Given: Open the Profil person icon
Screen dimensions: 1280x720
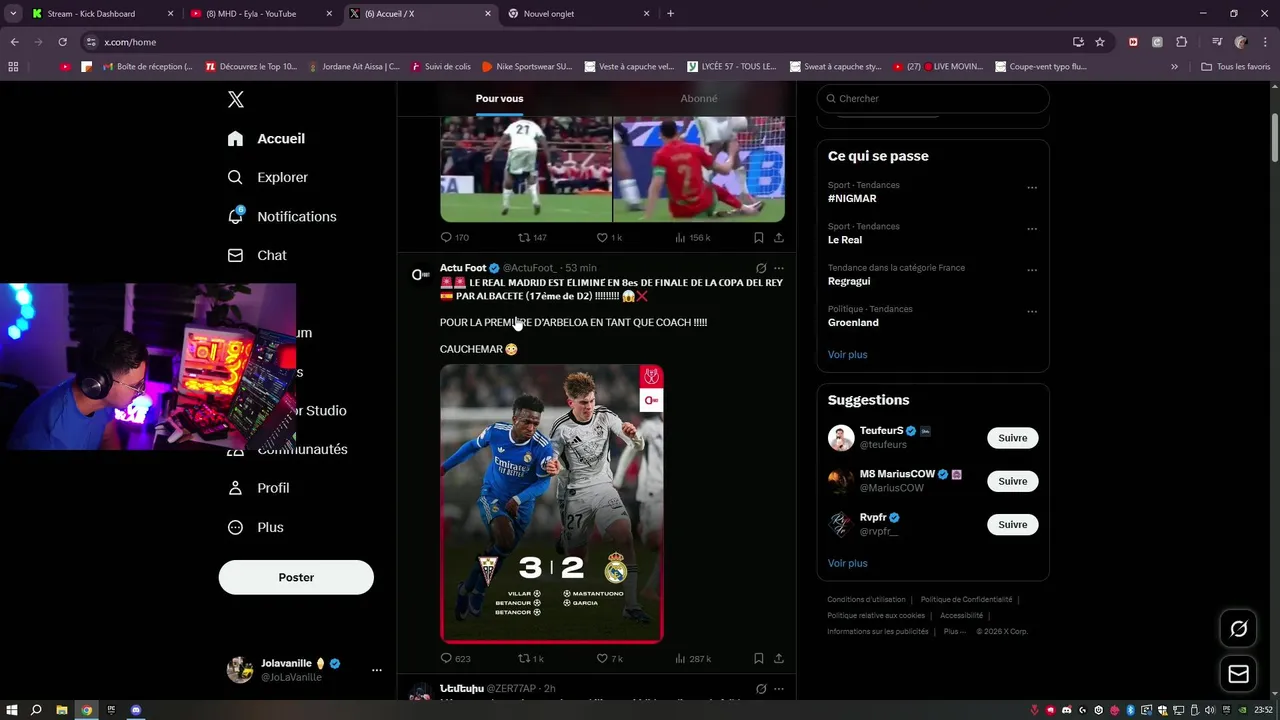Looking at the screenshot, I should [235, 488].
